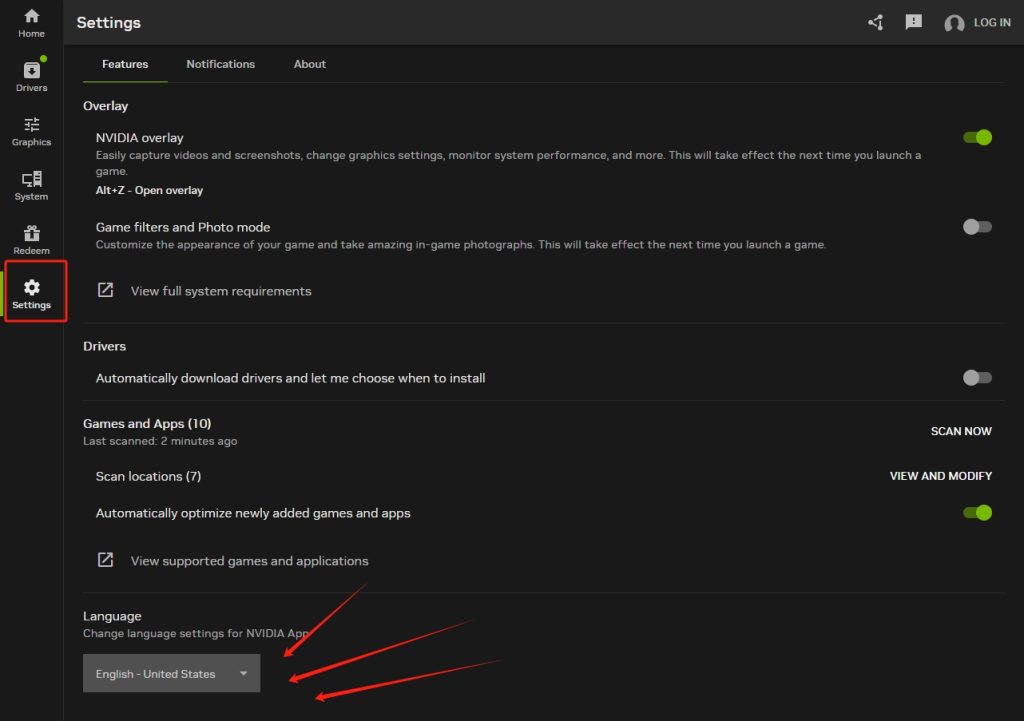This screenshot has height=721, width=1024.
Task: Click the Scan locations (7) label
Action: pos(148,476)
